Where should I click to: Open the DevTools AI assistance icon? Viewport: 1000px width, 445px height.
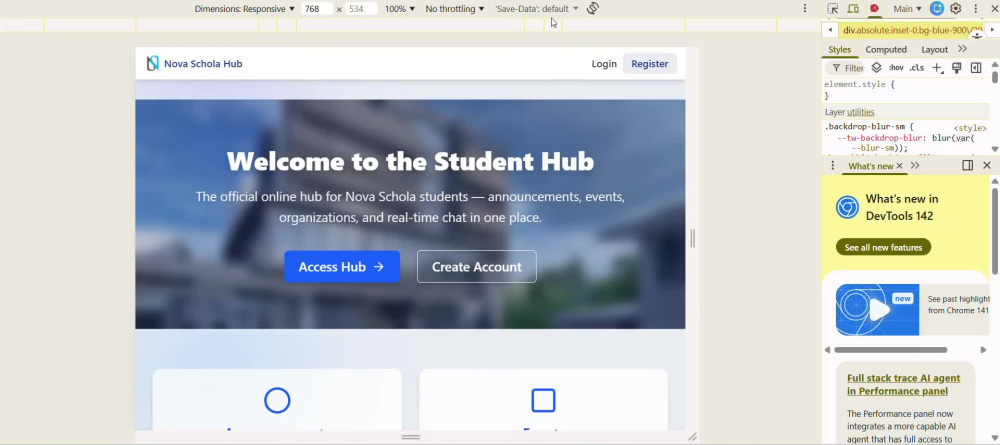(x=936, y=8)
